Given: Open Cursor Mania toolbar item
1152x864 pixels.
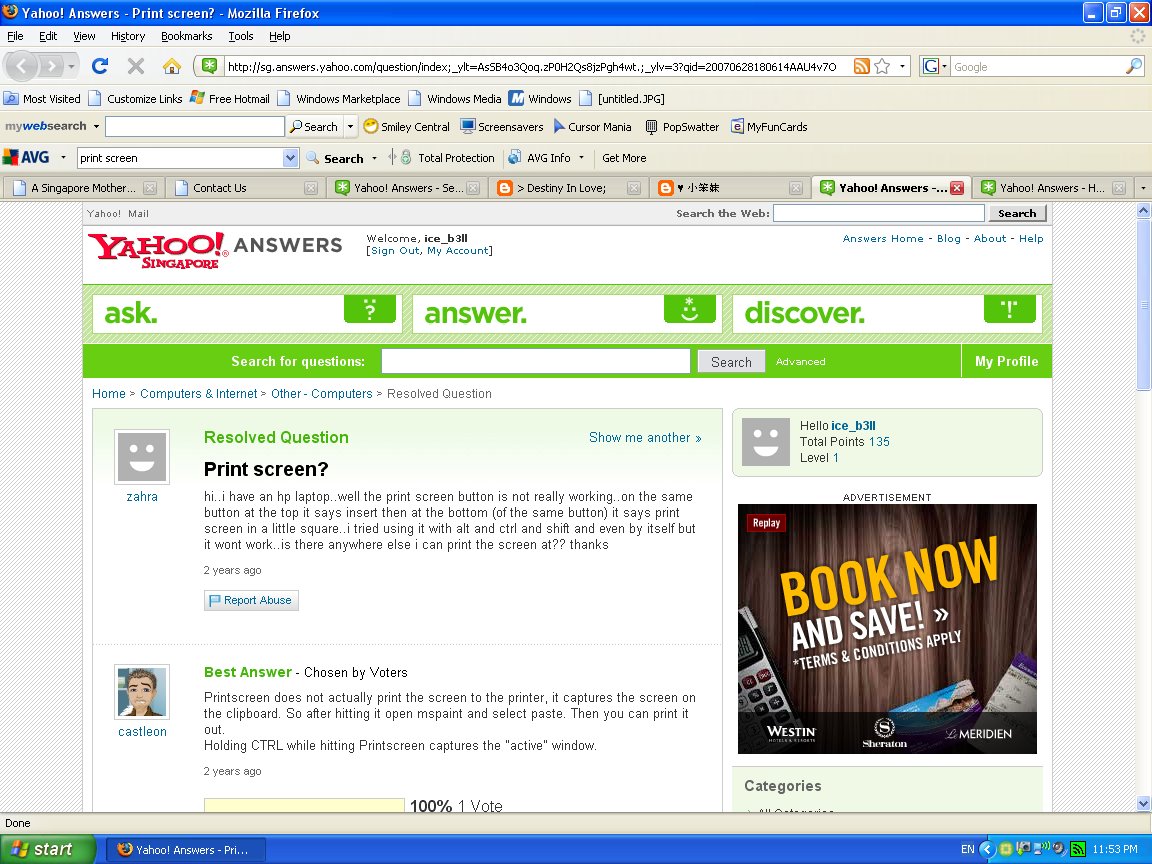Looking at the screenshot, I should point(592,126).
